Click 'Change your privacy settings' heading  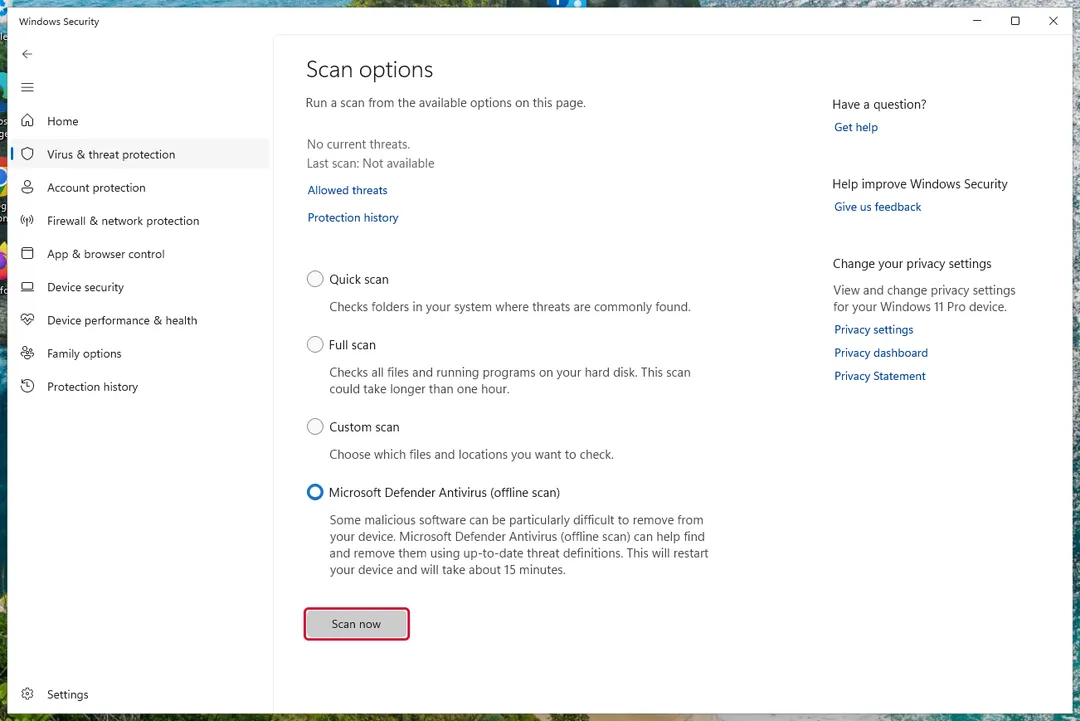click(x=912, y=264)
